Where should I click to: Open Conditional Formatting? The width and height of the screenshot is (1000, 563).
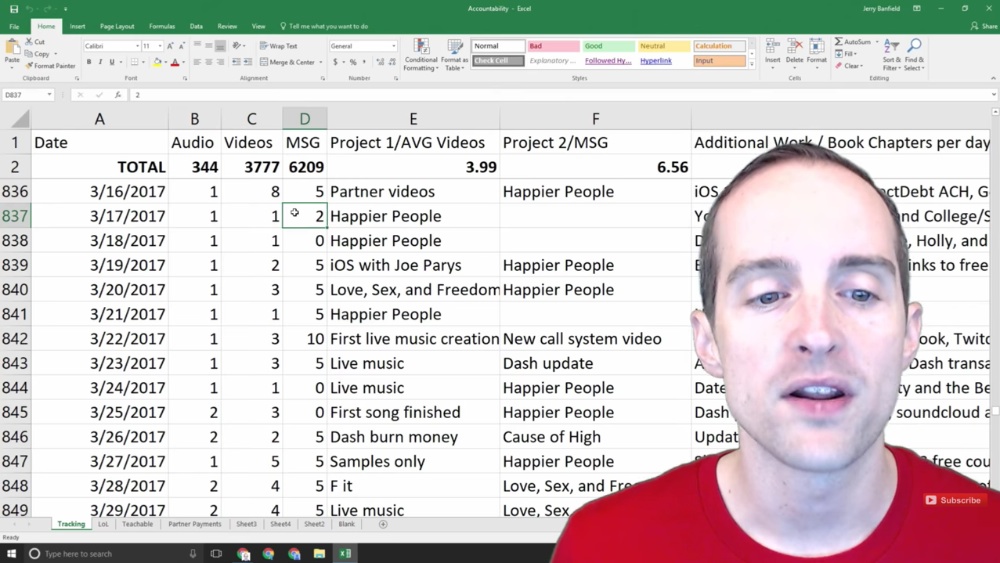point(421,54)
